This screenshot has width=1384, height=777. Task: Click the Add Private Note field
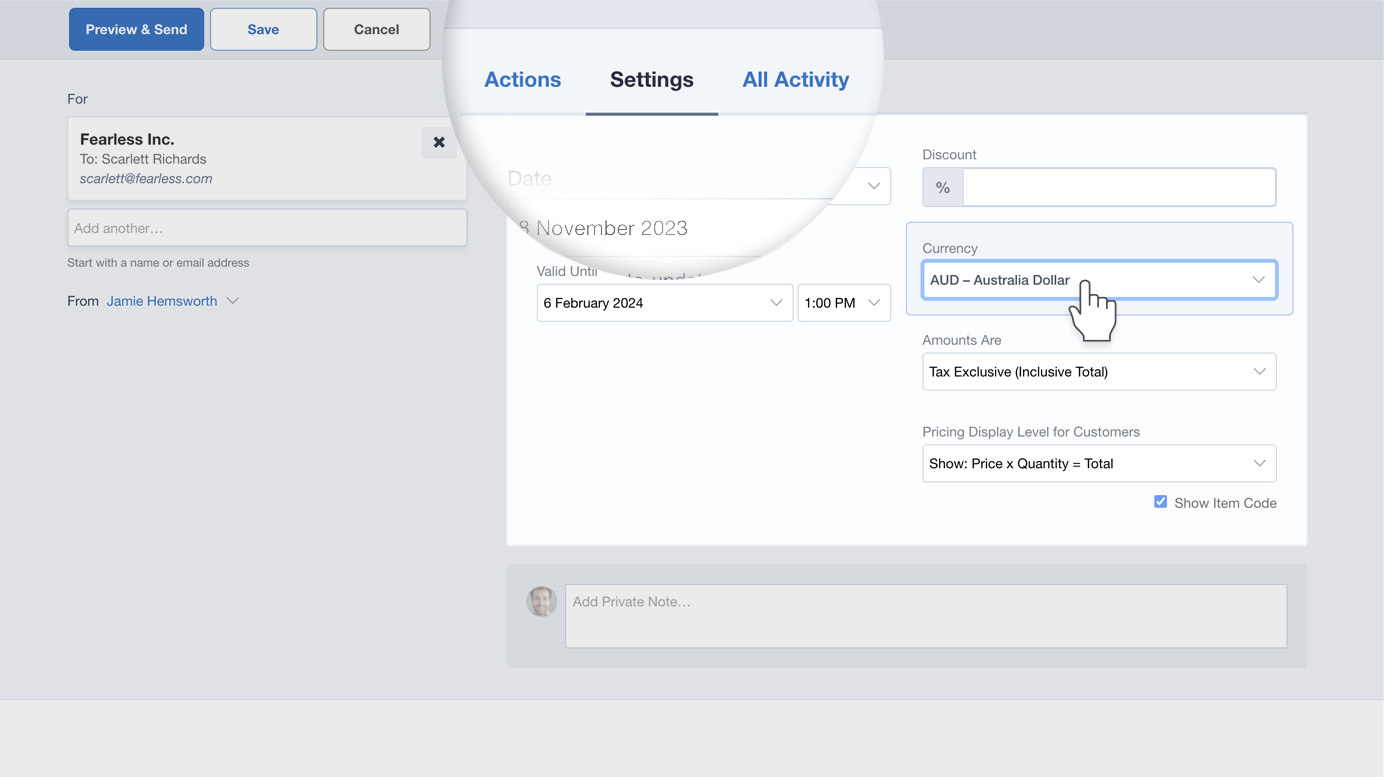click(x=926, y=616)
